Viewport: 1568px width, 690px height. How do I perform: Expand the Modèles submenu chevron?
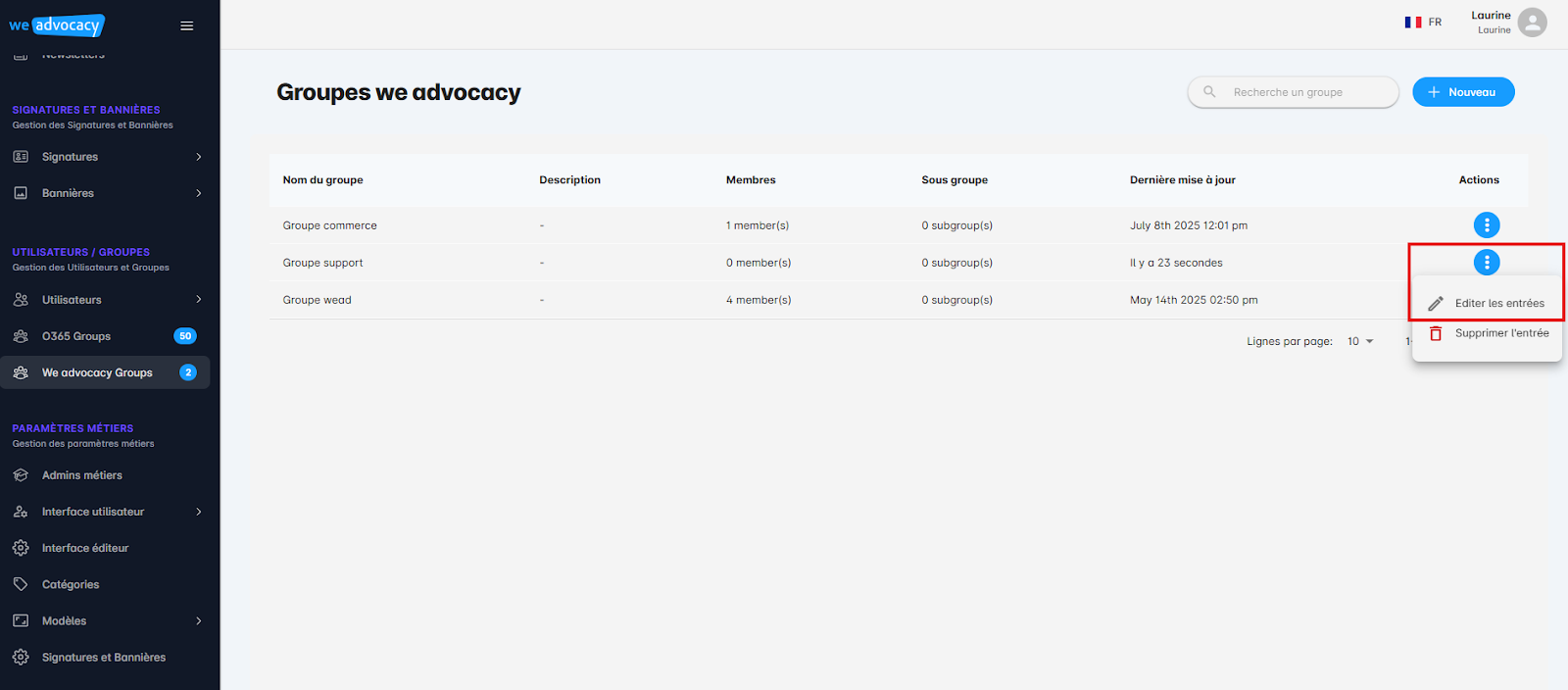[199, 620]
